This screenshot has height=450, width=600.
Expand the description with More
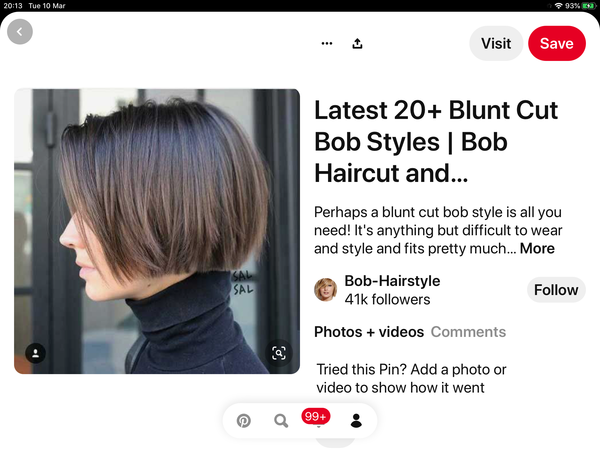[x=537, y=249]
